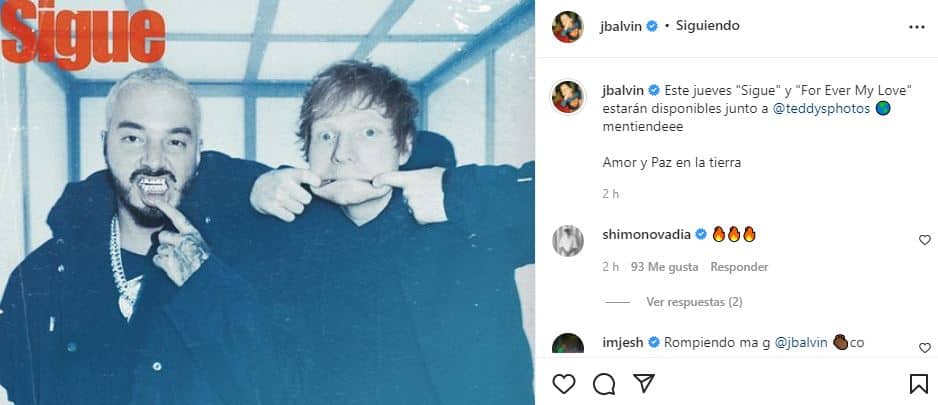The width and height of the screenshot is (938, 405).
Task: Like shimonovadia's comment
Action: click(924, 240)
